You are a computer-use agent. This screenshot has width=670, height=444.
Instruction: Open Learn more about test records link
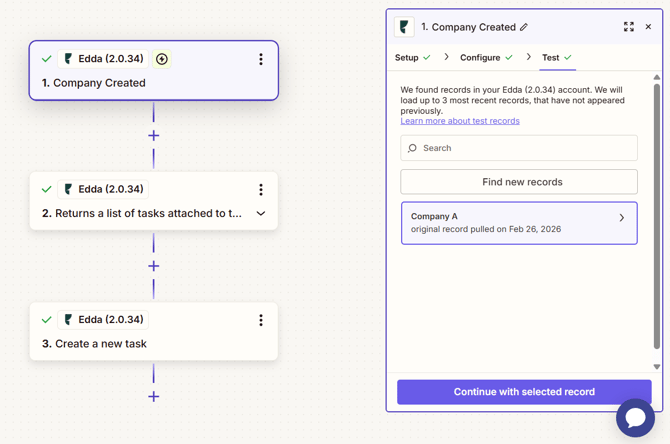point(460,121)
